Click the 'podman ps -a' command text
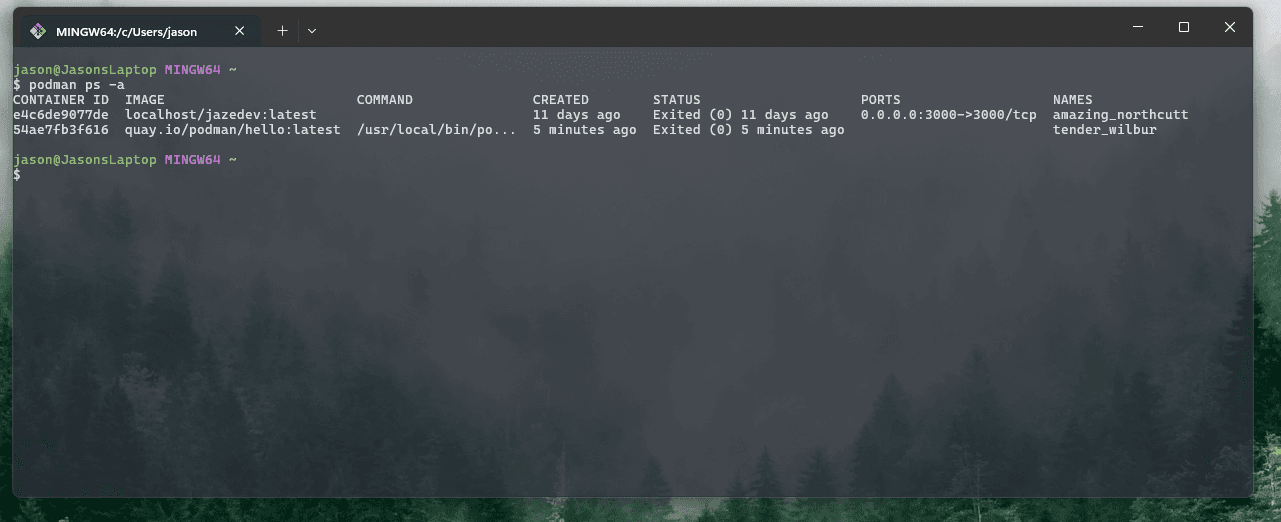The height and width of the screenshot is (522, 1281). tap(77, 85)
